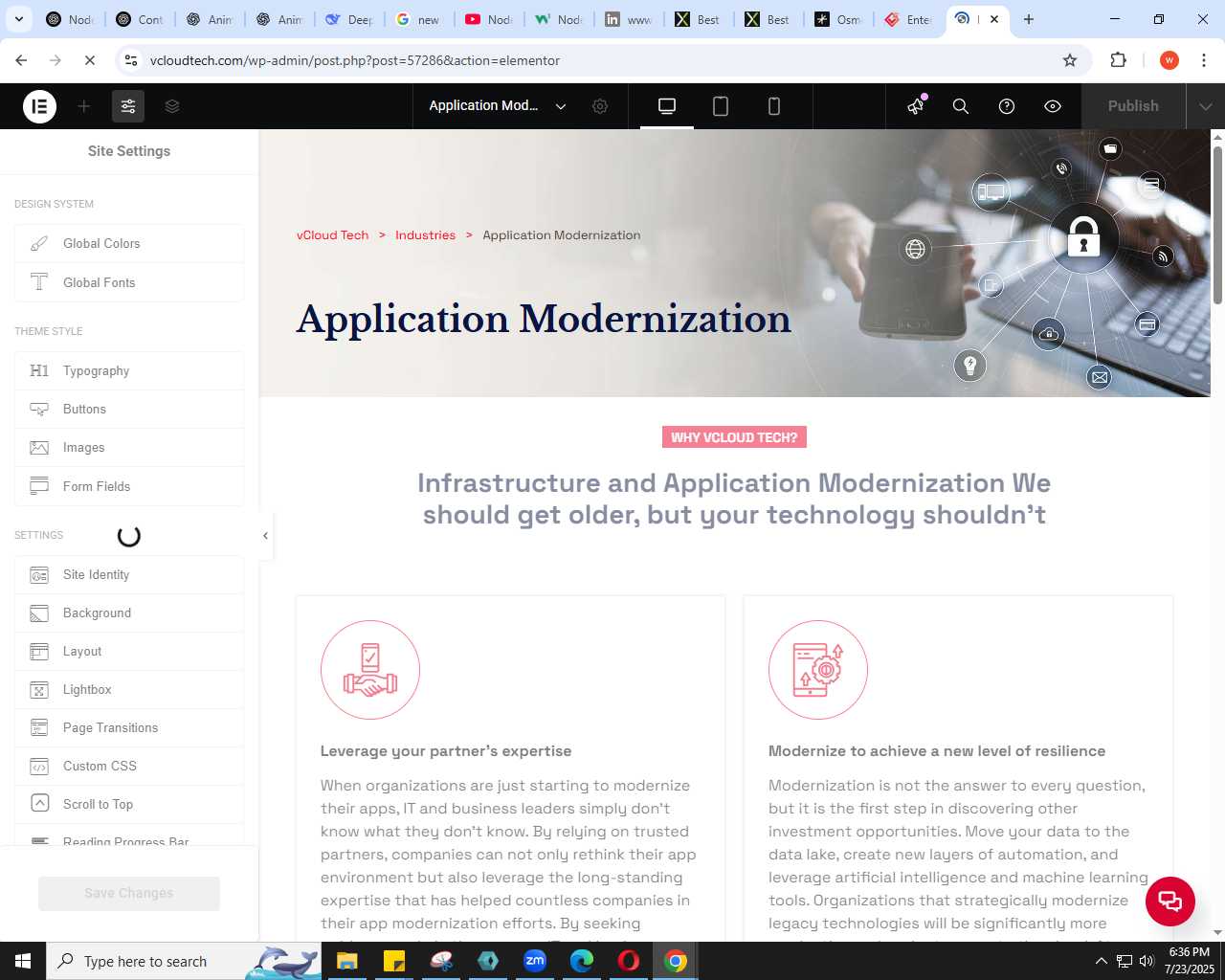Preview changes with eye icon
1225x980 pixels.
pyautogui.click(x=1053, y=106)
